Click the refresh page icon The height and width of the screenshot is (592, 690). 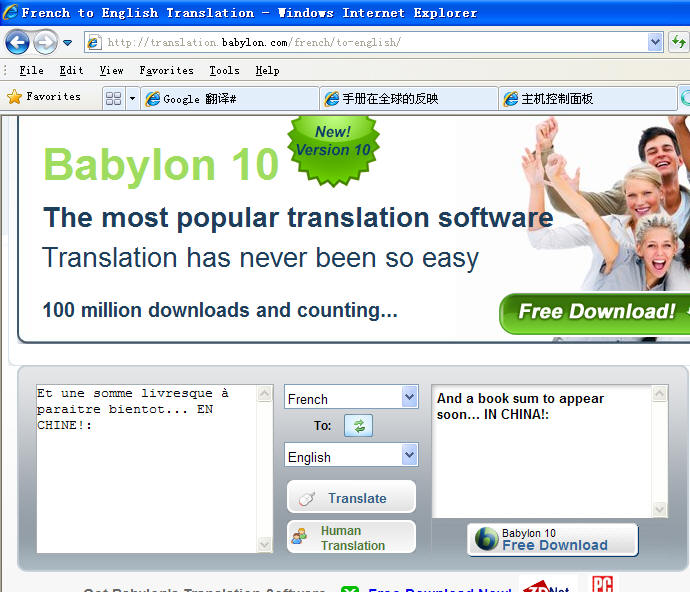[x=679, y=42]
